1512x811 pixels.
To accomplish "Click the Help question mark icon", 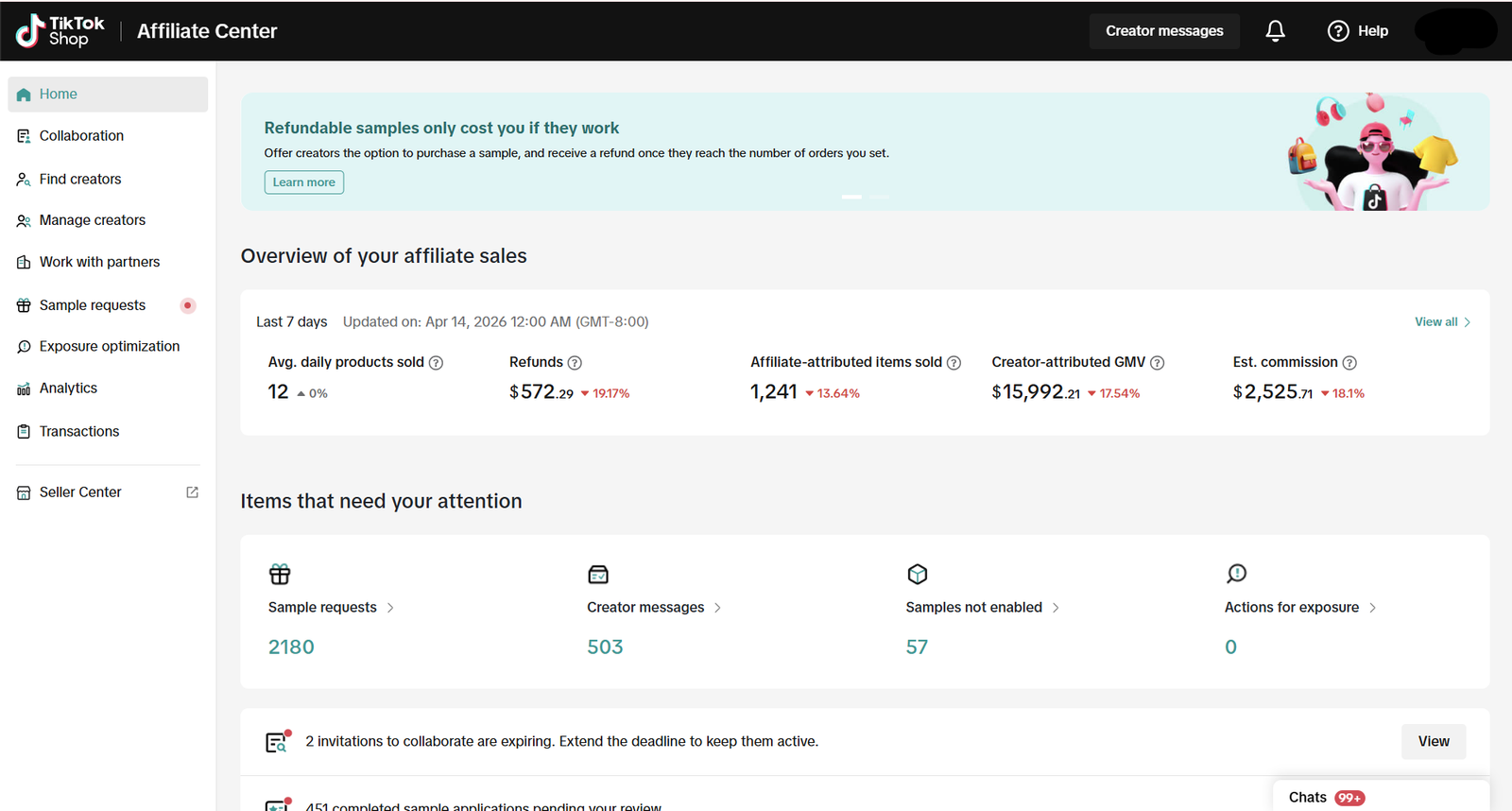I will (1338, 31).
